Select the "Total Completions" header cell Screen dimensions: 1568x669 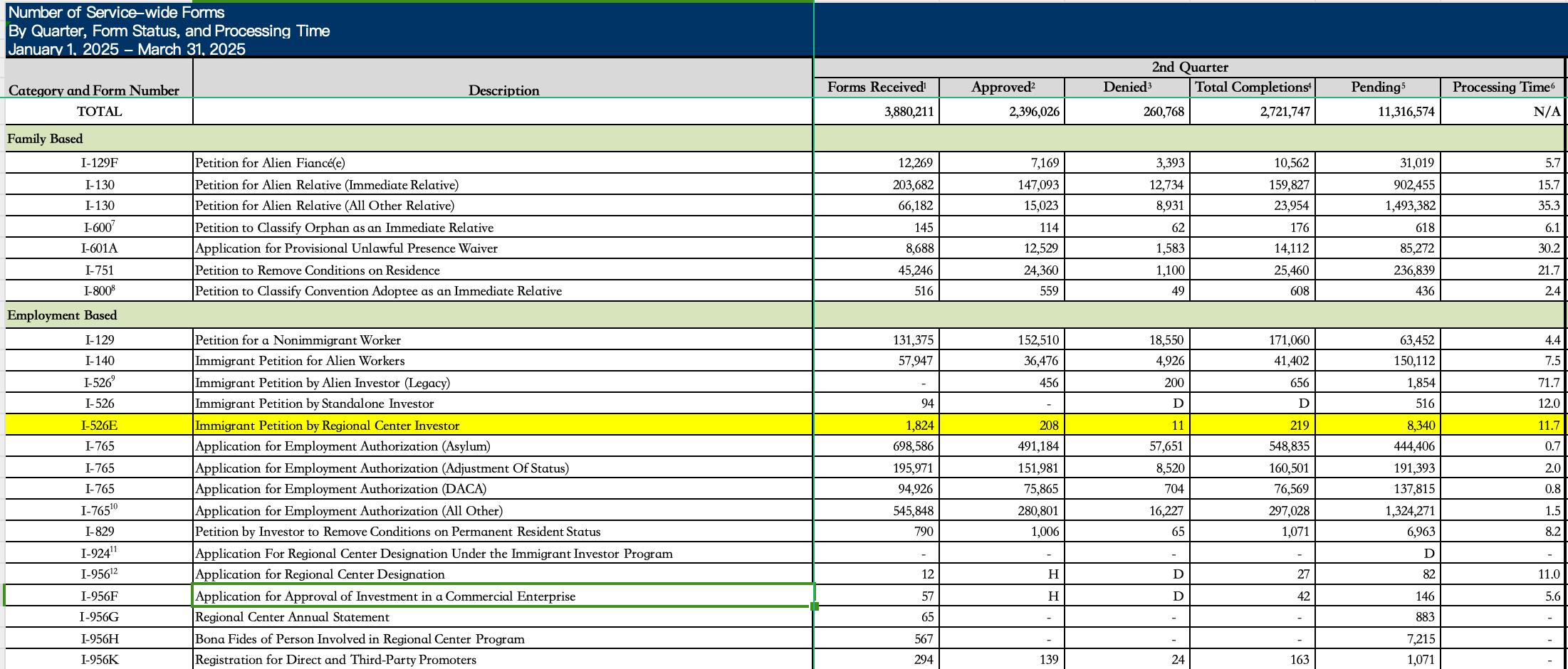click(1253, 87)
